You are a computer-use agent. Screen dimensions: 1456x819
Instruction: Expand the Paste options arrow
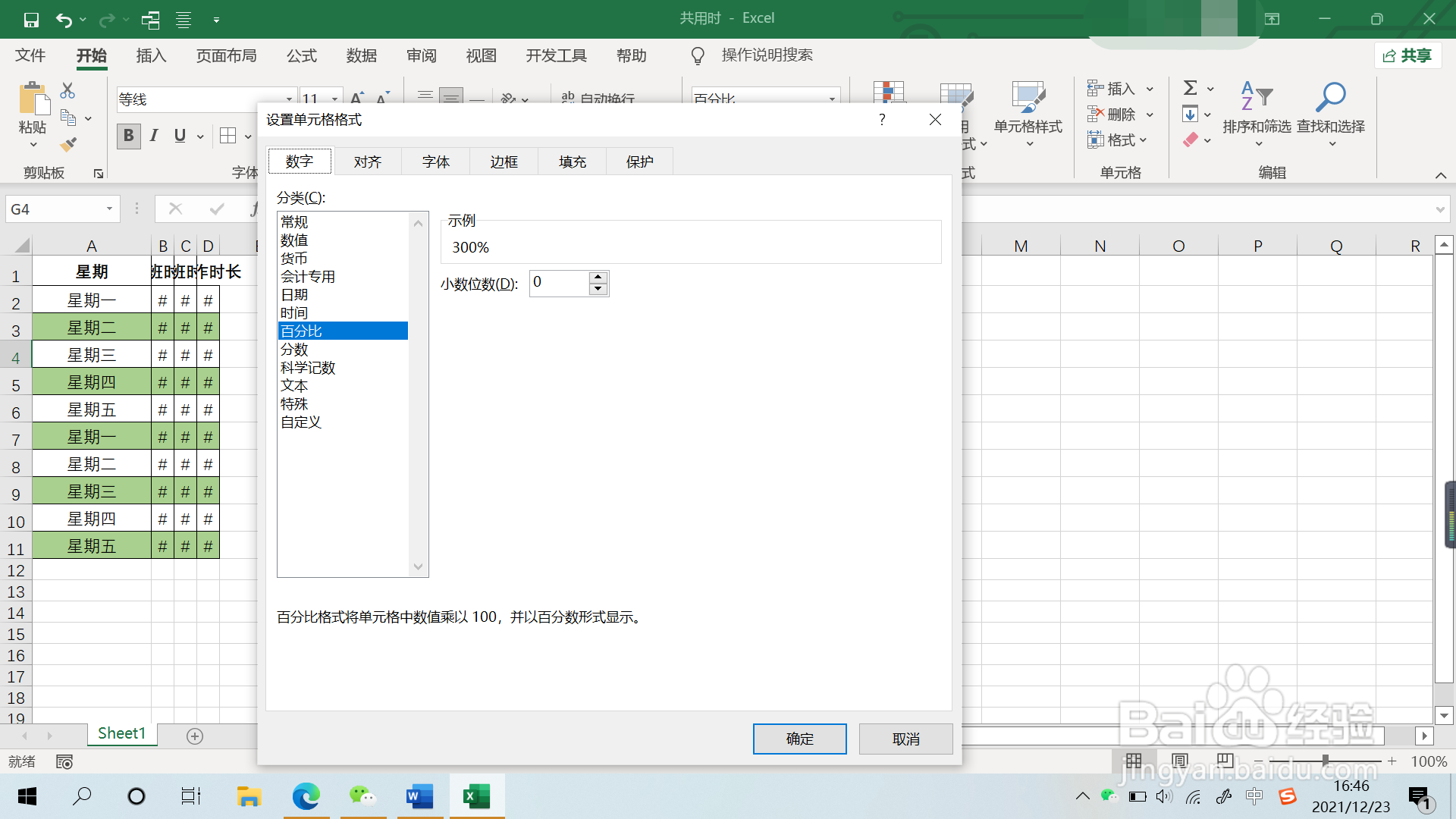[33, 145]
